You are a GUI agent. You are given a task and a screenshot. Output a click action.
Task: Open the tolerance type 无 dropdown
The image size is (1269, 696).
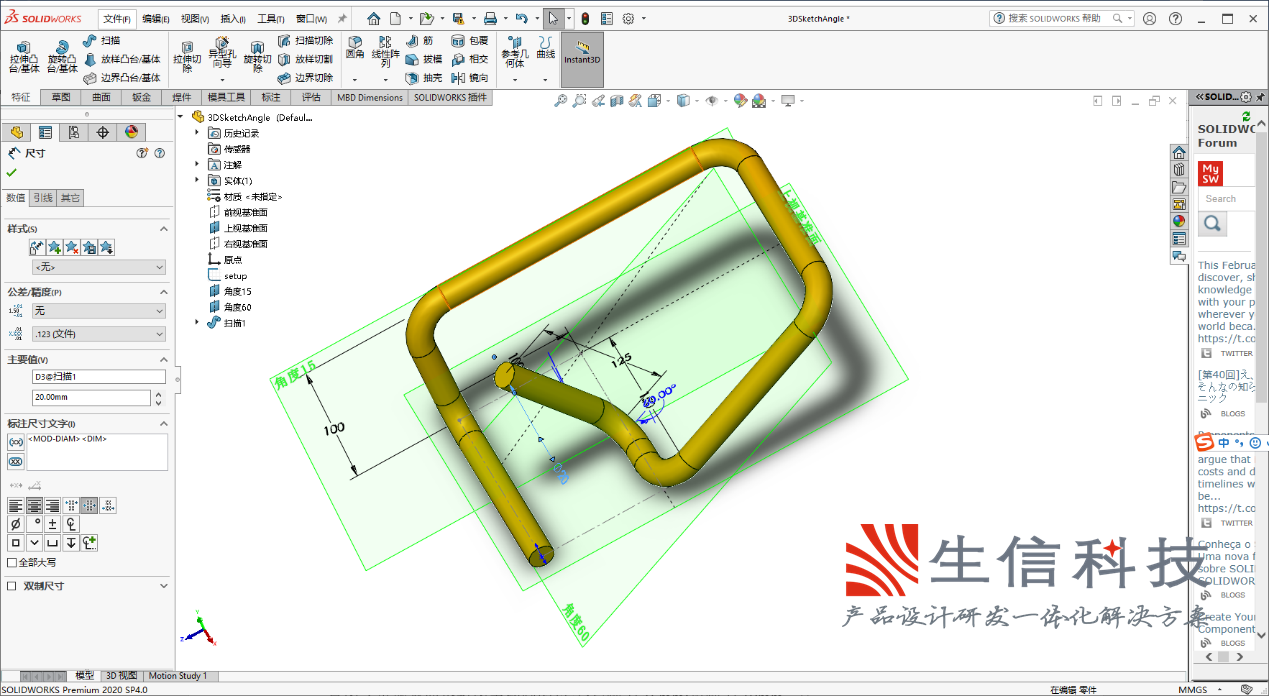coord(99,311)
